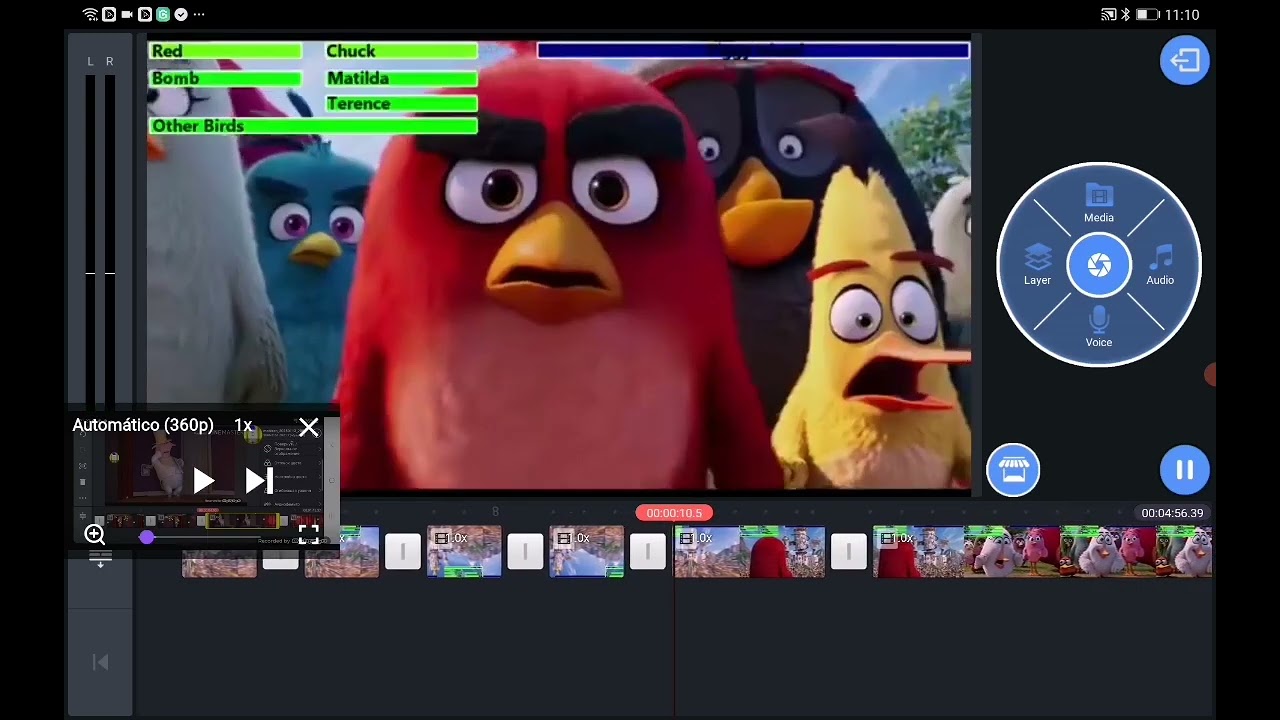Close the floating mini player
Viewport: 1280px width, 720px height.
[x=308, y=428]
